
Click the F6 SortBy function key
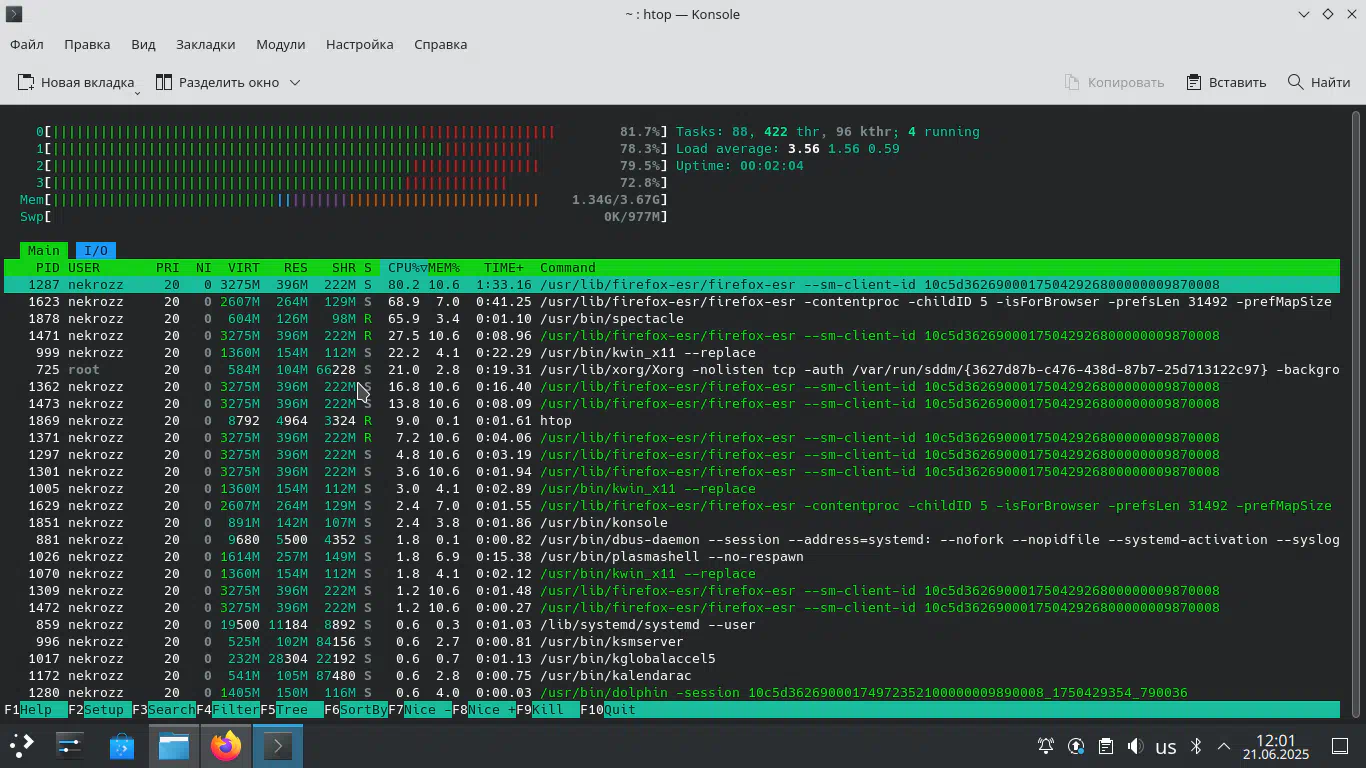point(356,709)
